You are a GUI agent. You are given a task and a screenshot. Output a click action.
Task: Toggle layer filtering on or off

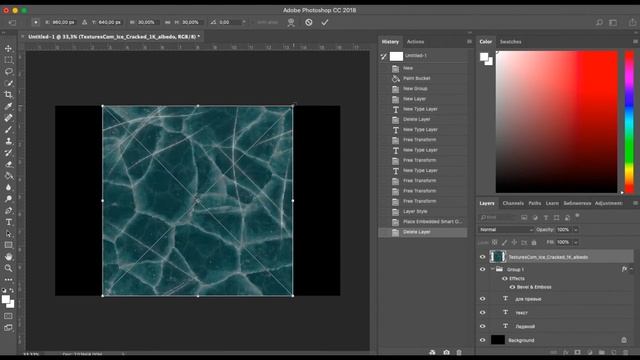pyautogui.click(x=577, y=216)
